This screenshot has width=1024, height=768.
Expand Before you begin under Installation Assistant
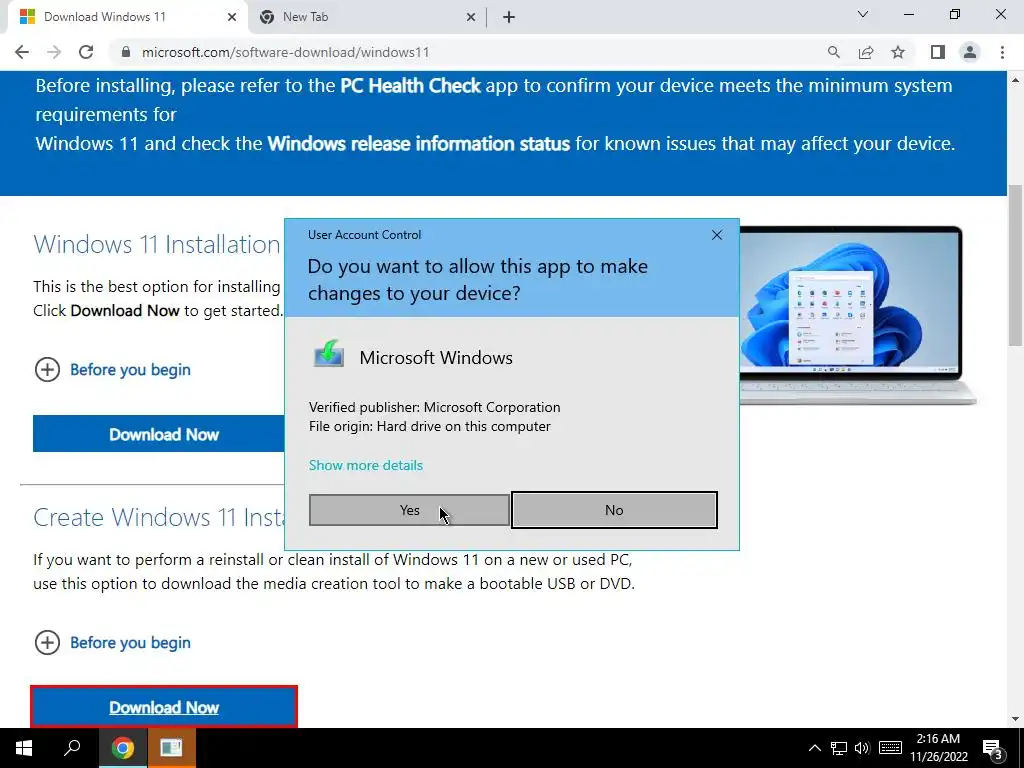point(112,370)
